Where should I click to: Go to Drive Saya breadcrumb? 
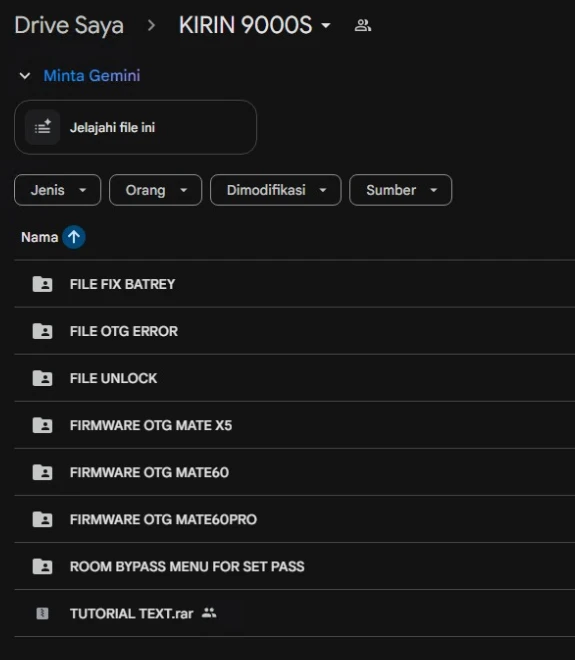point(69,25)
